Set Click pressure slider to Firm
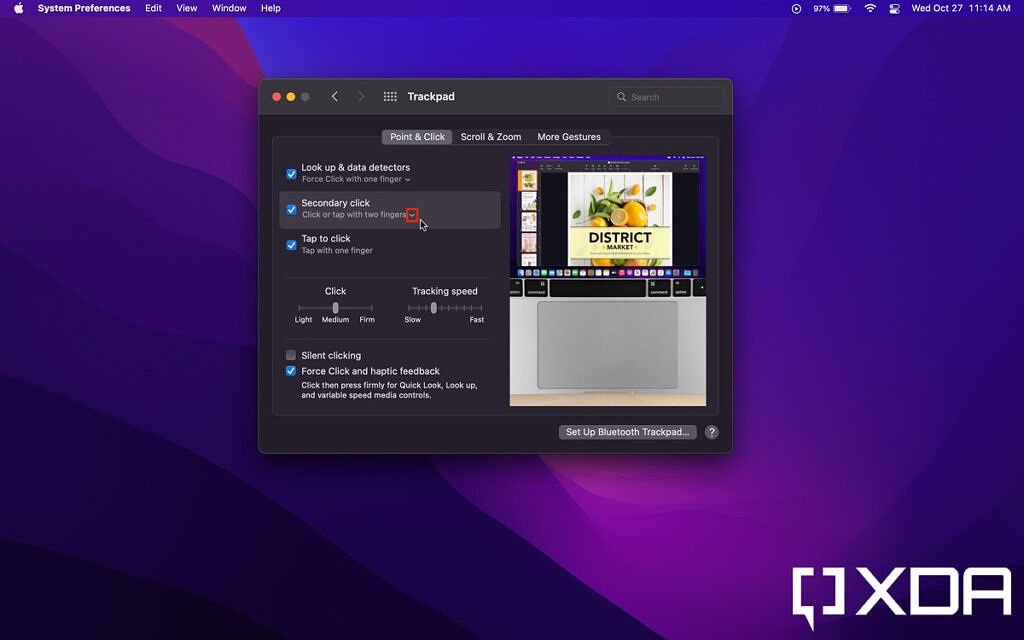The width and height of the screenshot is (1024, 640). coord(367,308)
